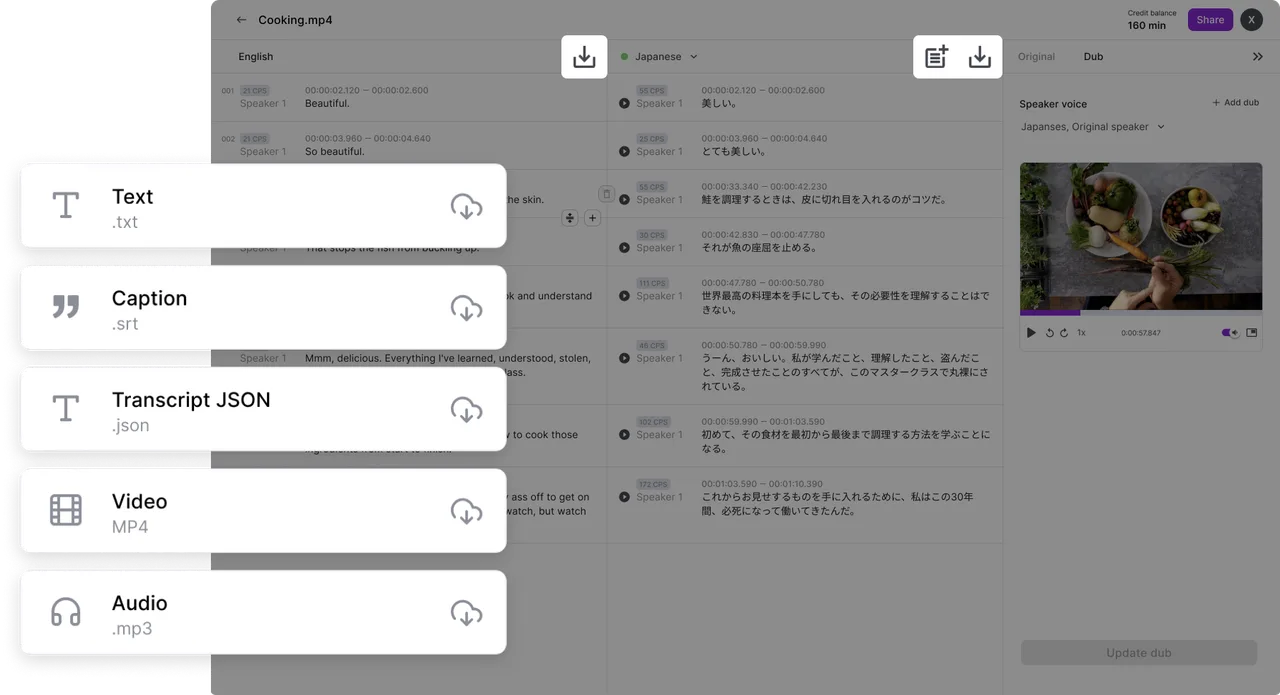The height and width of the screenshot is (695, 1280).
Task: Download the English transcript via download icon
Action: tap(584, 57)
